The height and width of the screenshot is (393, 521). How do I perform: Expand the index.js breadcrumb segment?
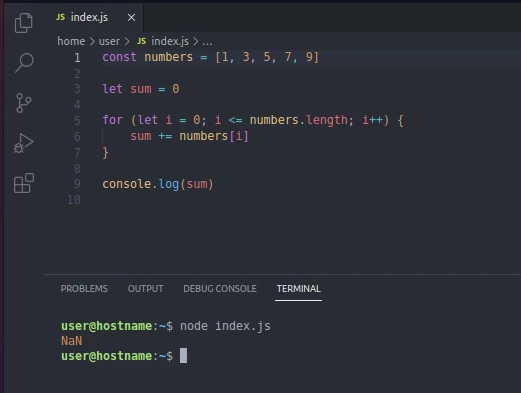click(170, 41)
